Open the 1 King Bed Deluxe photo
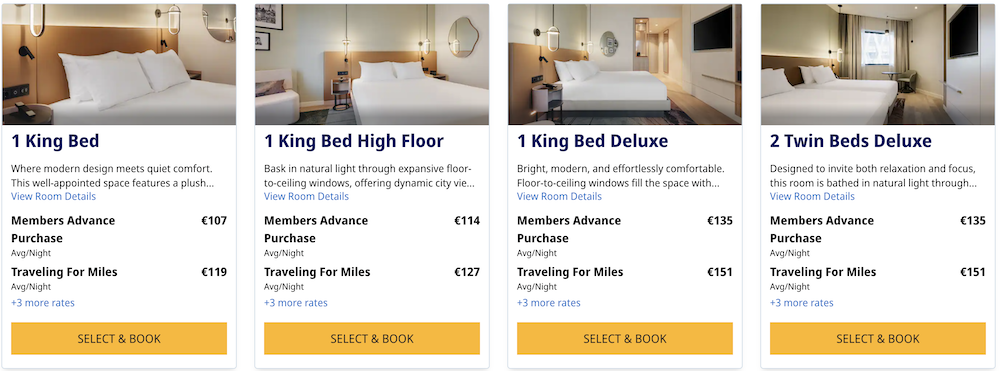Viewport: 1000px width, 371px height. tap(625, 64)
